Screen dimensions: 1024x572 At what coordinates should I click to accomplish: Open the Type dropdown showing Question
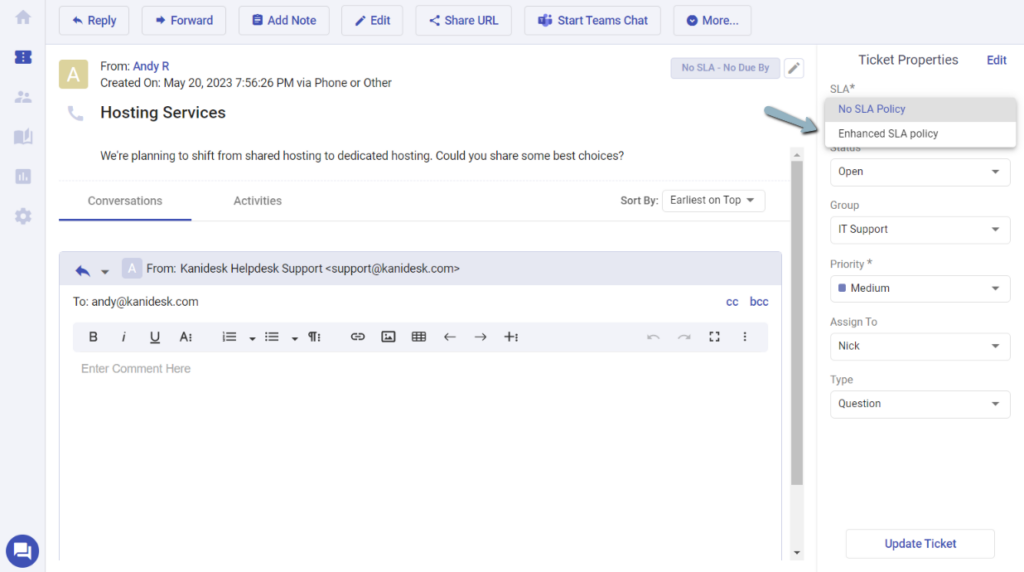click(x=920, y=404)
